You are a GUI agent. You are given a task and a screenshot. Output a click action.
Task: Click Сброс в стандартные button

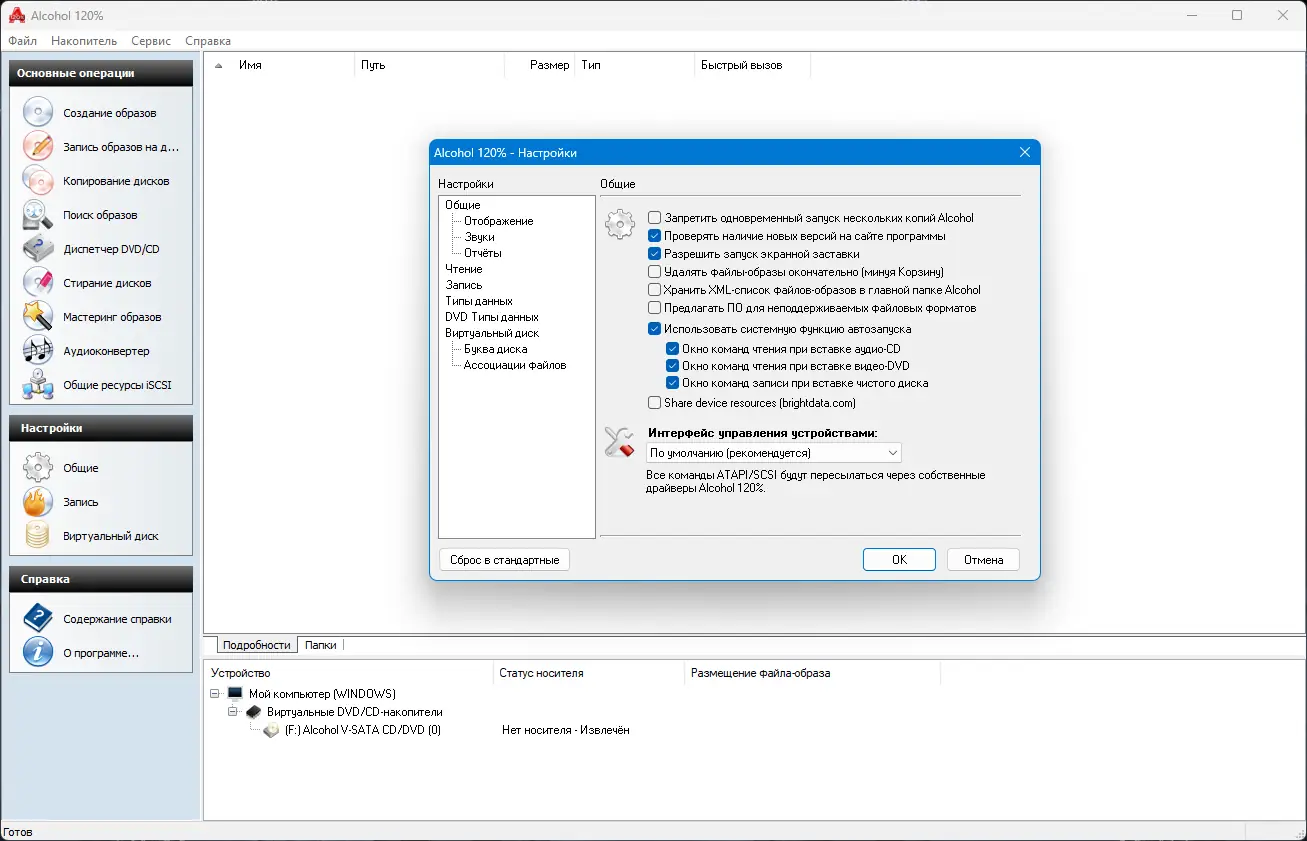[504, 560]
